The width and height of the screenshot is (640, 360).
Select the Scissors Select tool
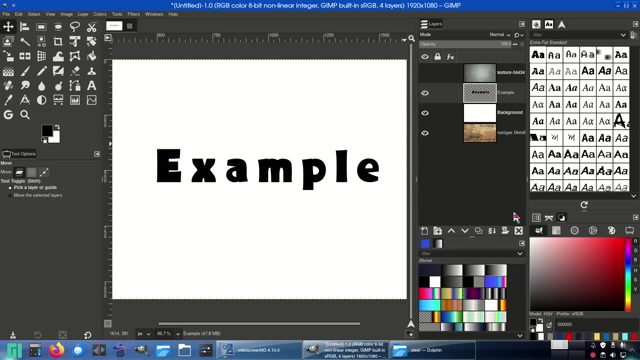click(x=91, y=27)
